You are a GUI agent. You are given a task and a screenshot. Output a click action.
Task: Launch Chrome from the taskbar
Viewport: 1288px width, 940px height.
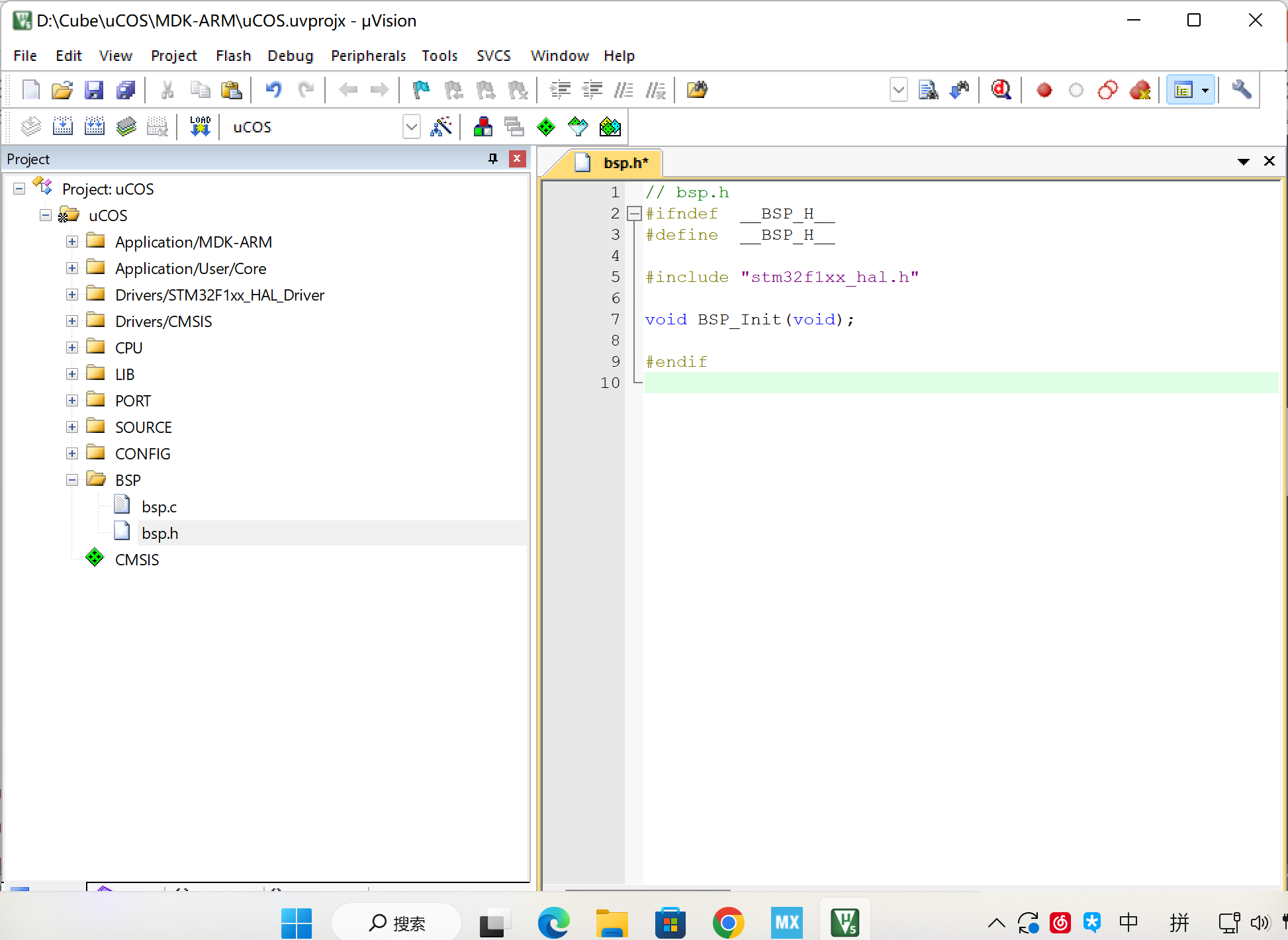727,922
